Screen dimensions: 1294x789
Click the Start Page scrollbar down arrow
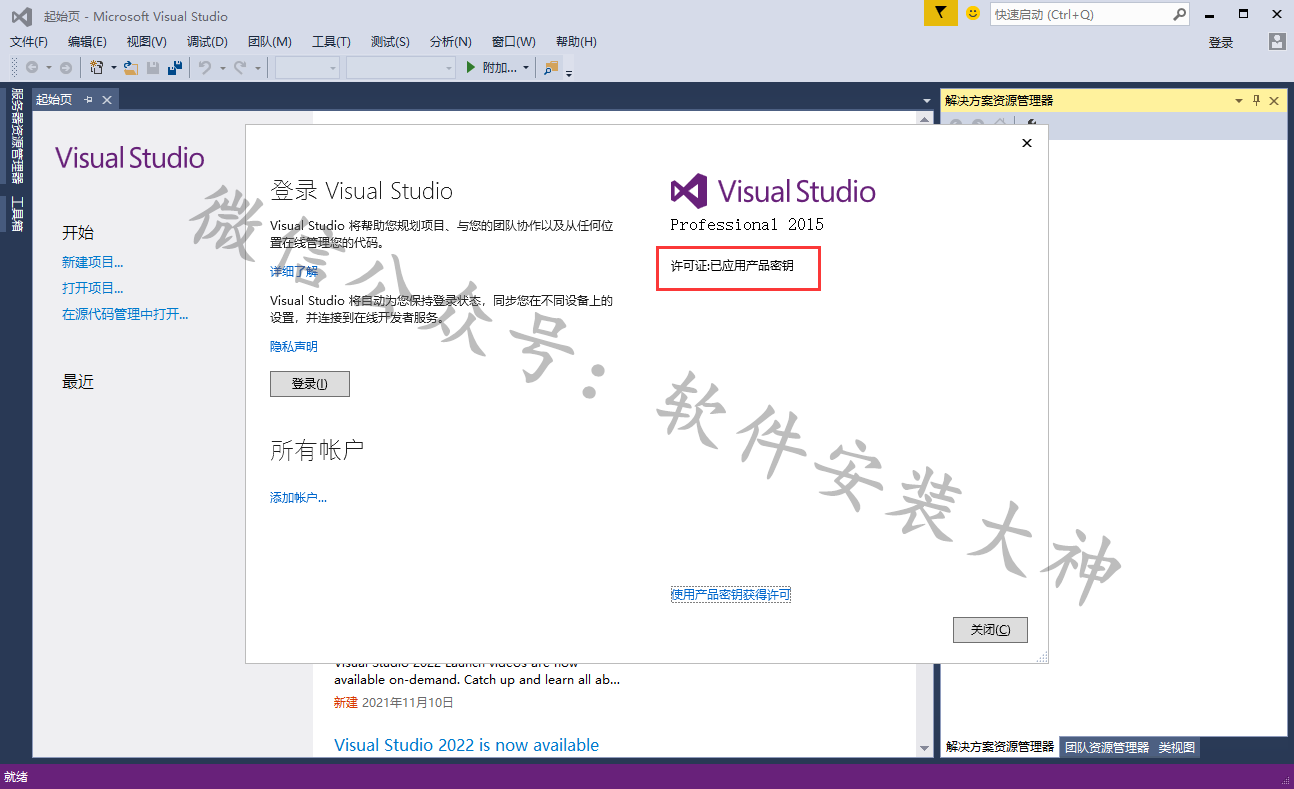point(925,749)
